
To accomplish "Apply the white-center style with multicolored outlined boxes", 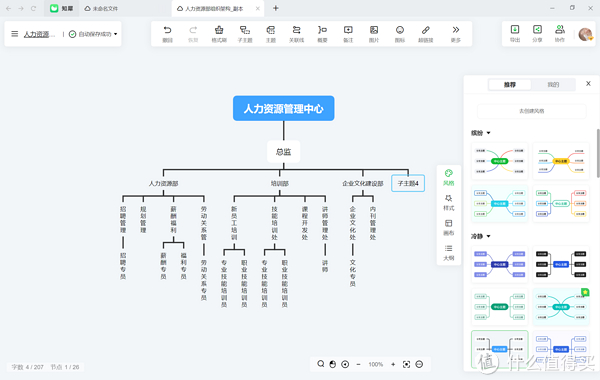I will [x=561, y=203].
